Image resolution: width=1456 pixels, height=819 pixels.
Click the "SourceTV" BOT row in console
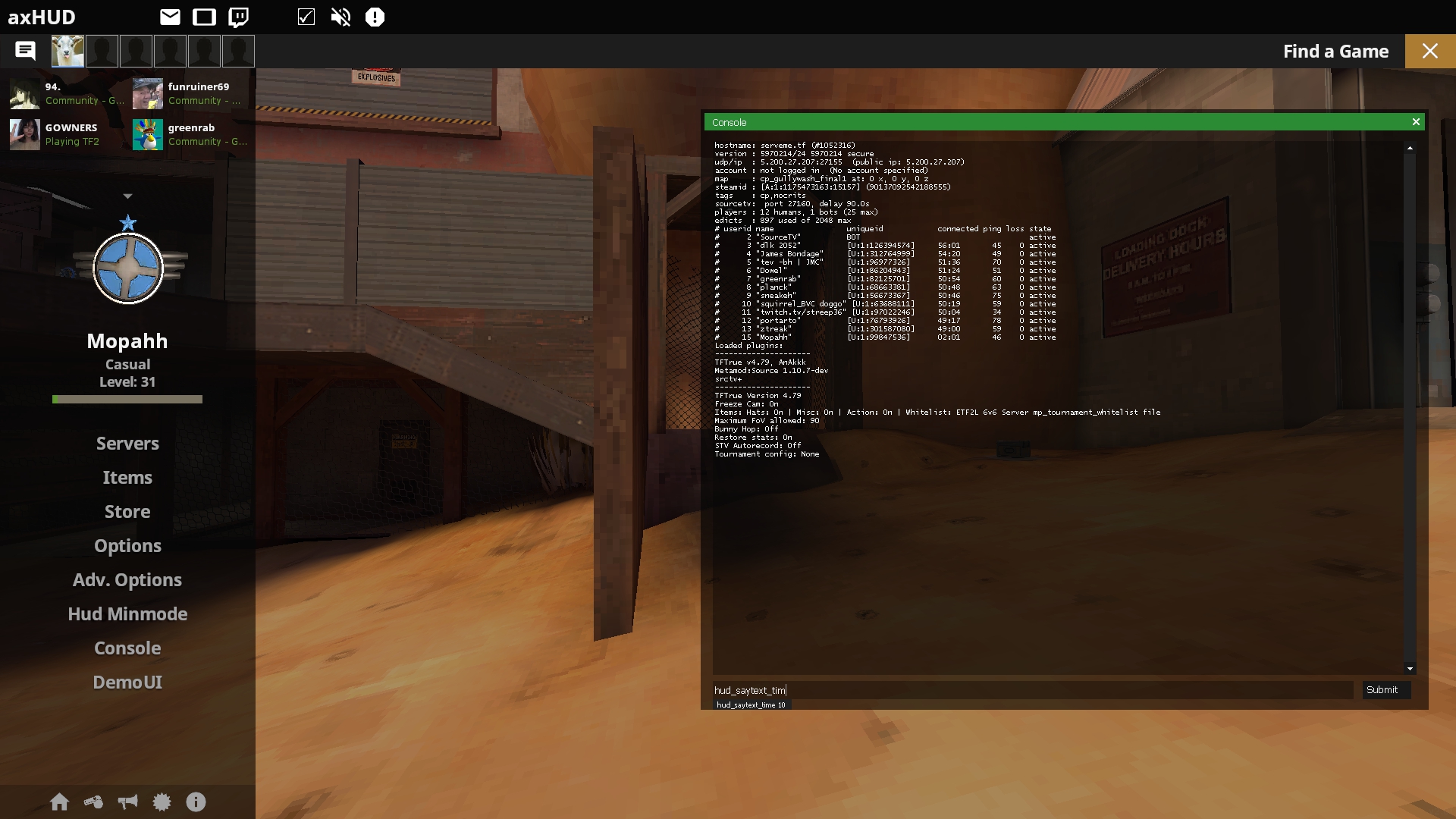[885, 237]
